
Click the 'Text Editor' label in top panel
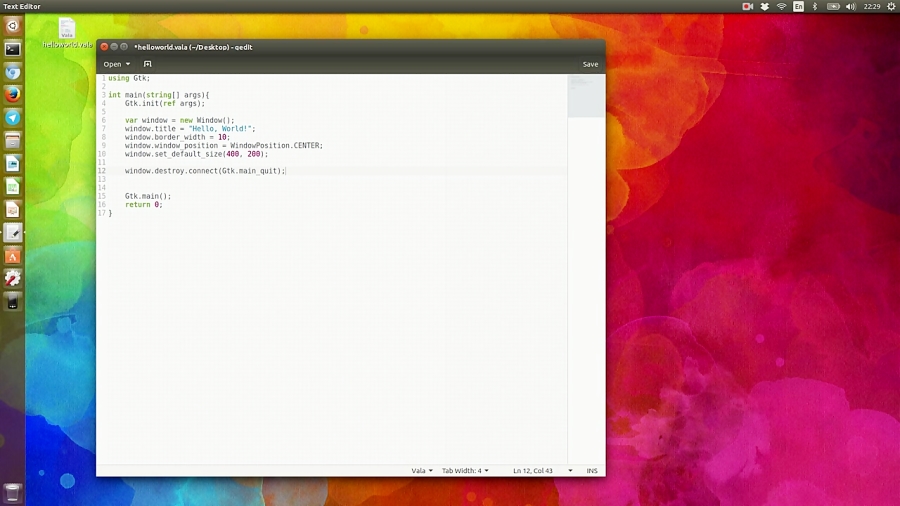pos(22,6)
